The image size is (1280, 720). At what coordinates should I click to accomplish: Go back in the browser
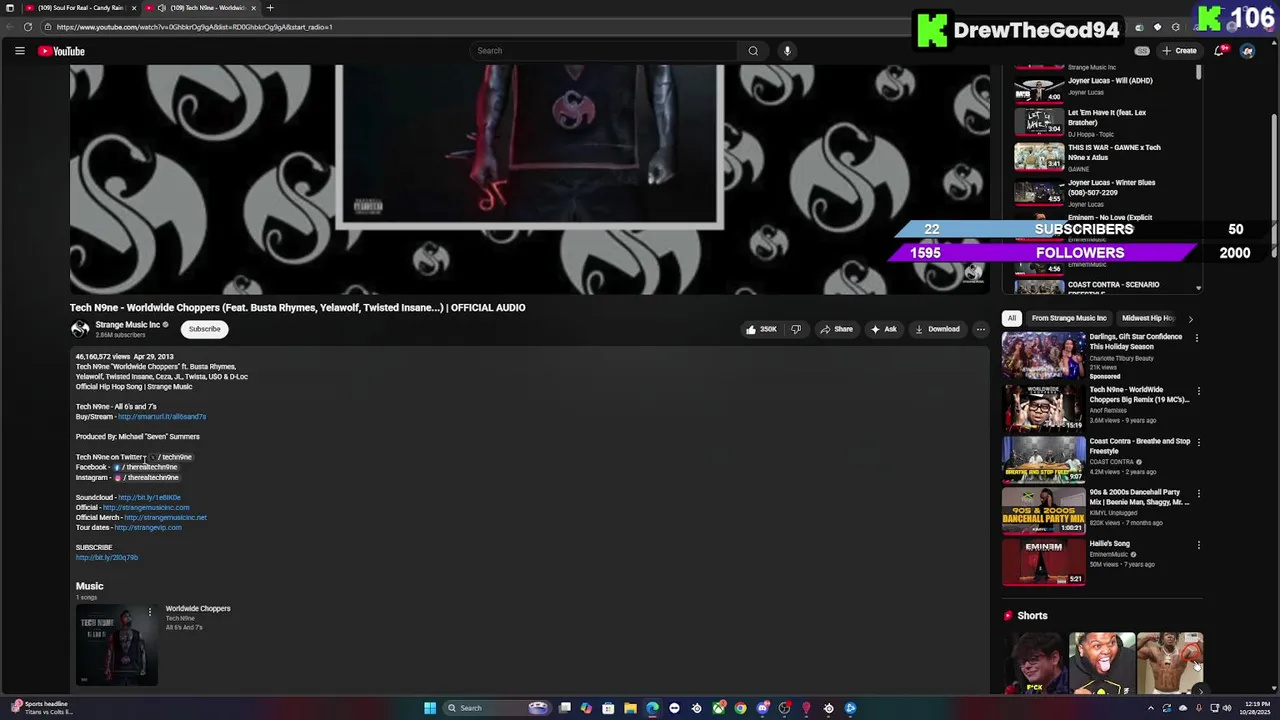(9, 27)
